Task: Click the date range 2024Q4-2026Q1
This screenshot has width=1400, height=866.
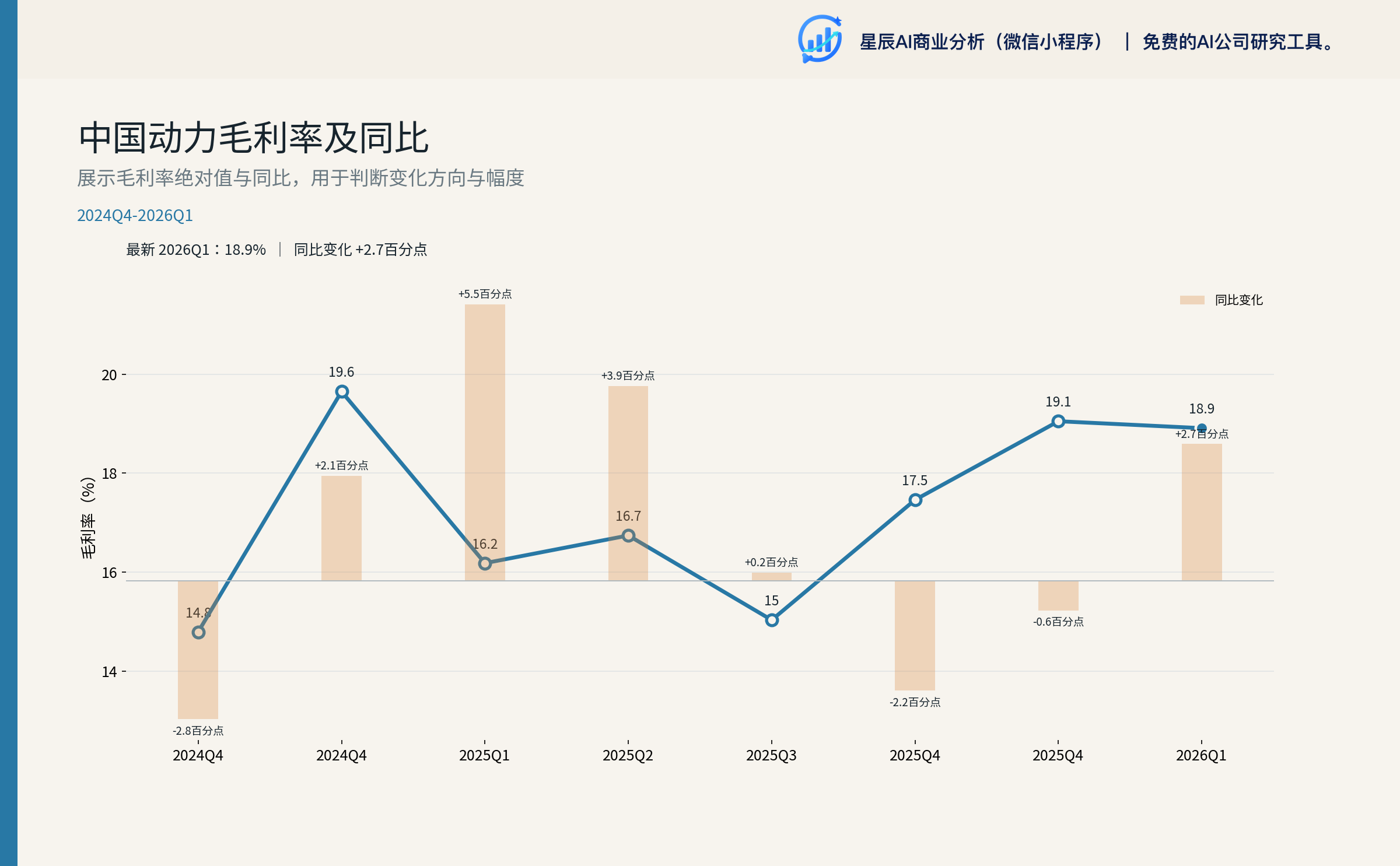Action: 135,215
